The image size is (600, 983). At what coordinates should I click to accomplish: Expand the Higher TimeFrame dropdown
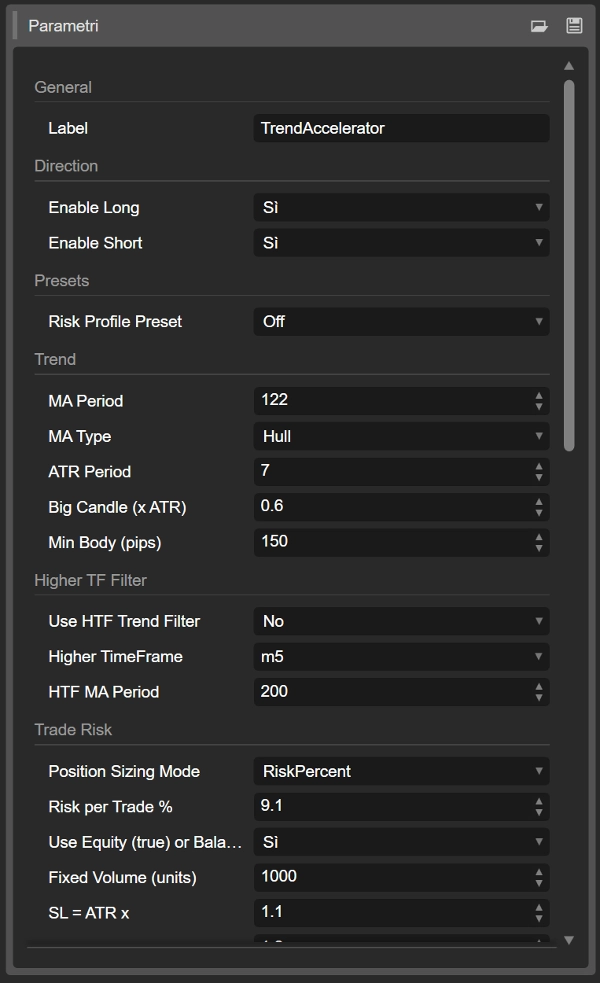pos(401,657)
